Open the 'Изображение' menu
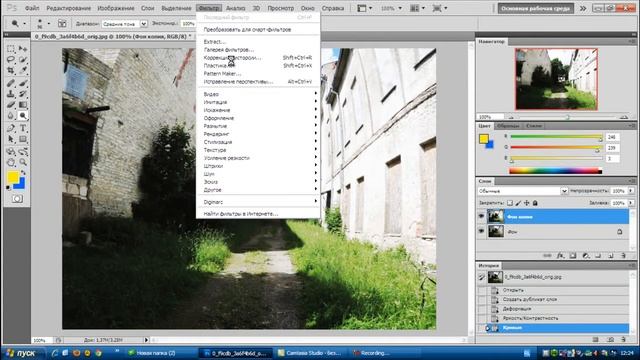 pos(116,8)
